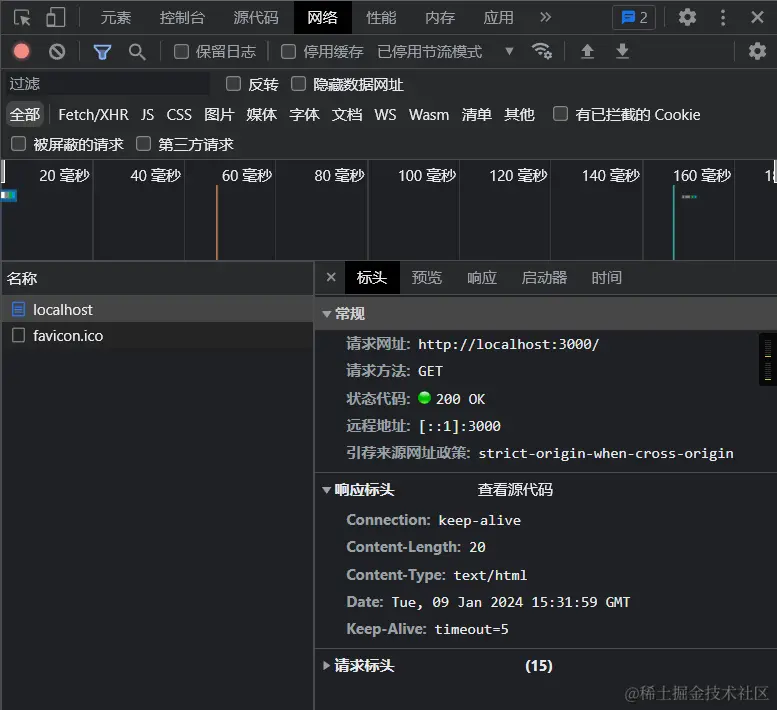Image resolution: width=777 pixels, height=710 pixels.
Task: Open the 预览 details tab
Action: [427, 278]
